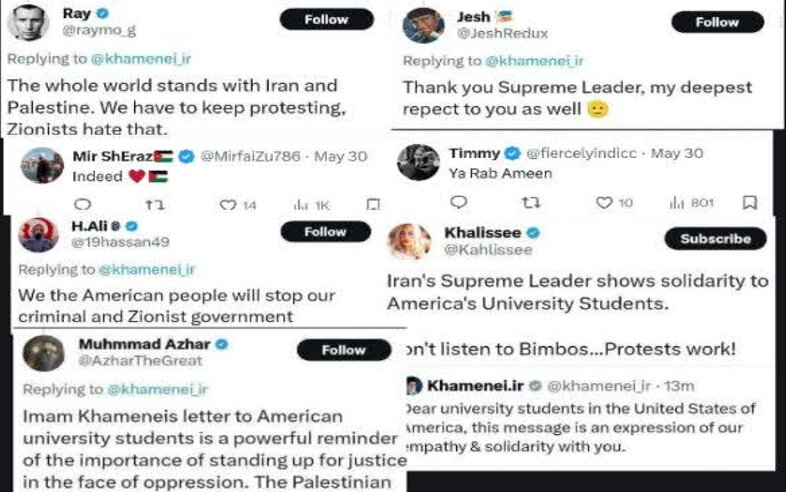
Task: Bookmark Timmy's 'Ya Rab Ameen' tweet
Action: click(x=750, y=202)
